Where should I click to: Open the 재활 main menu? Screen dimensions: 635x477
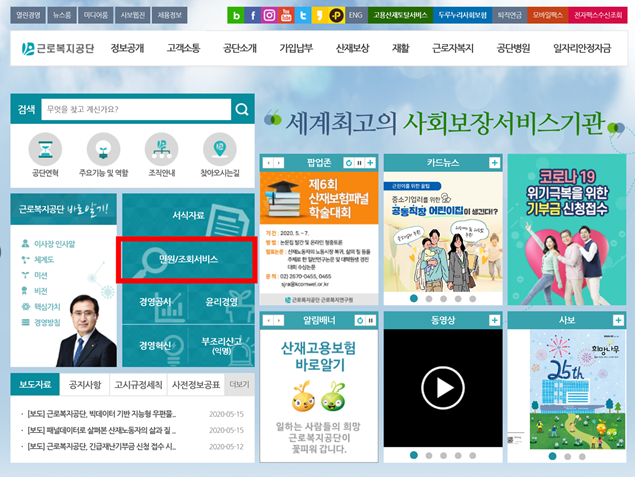point(401,48)
